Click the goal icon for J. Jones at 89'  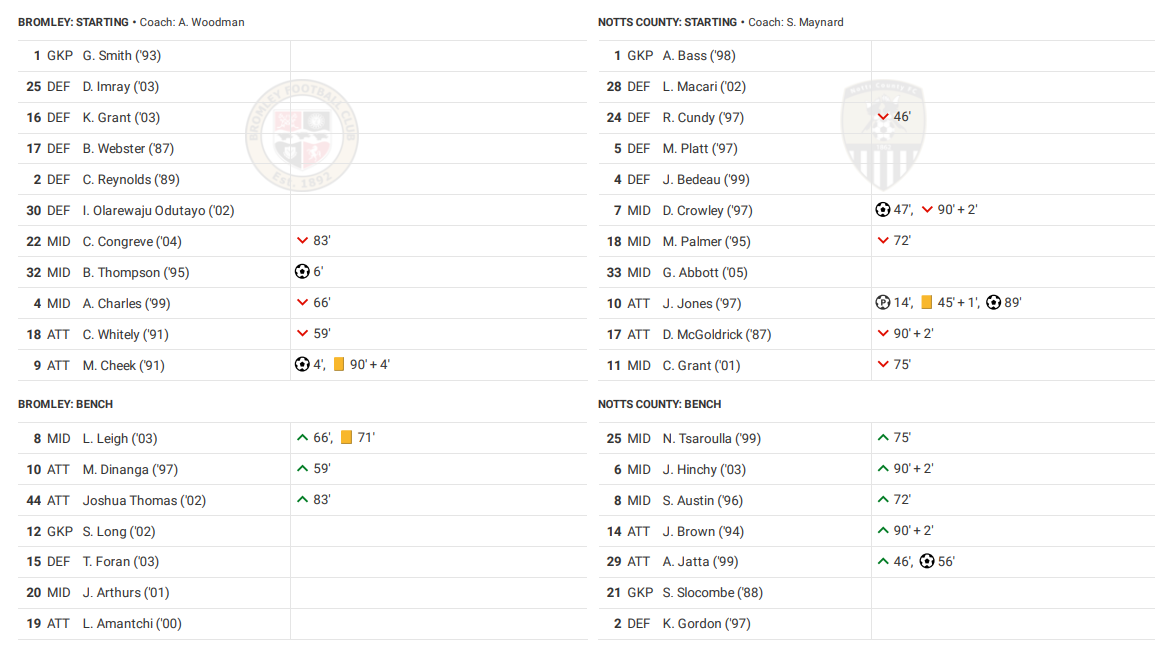993,303
